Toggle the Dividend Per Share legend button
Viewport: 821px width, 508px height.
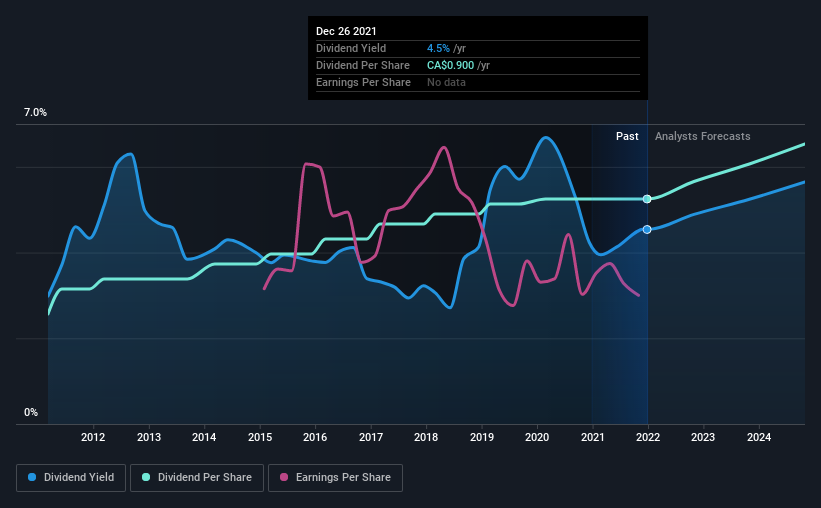point(197,478)
